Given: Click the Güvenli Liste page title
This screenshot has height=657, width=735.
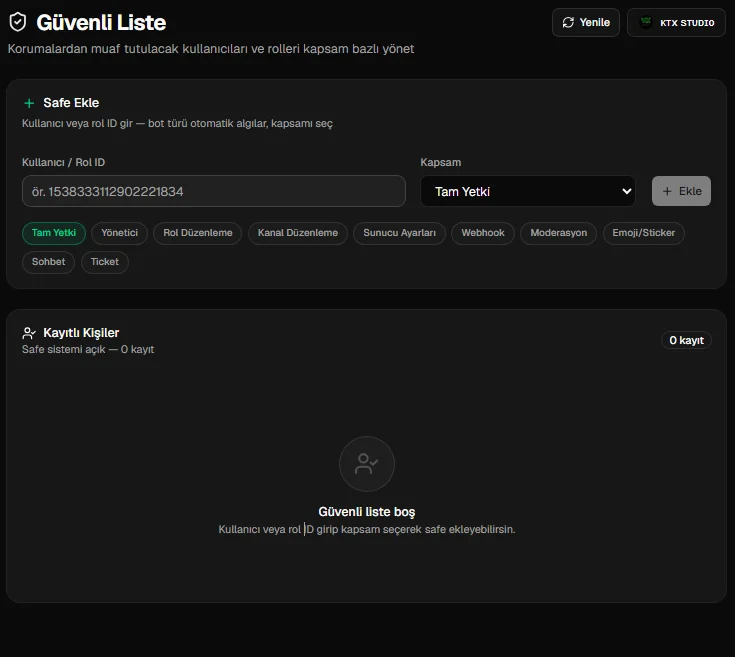Looking at the screenshot, I should (101, 22).
